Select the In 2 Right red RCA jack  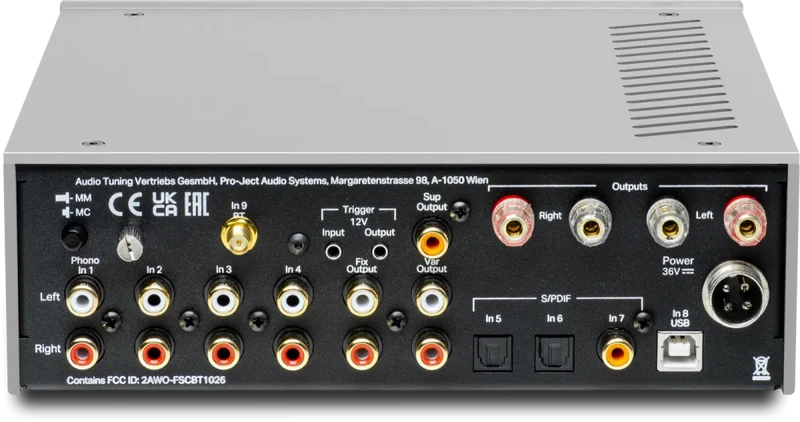pyautogui.click(x=154, y=350)
